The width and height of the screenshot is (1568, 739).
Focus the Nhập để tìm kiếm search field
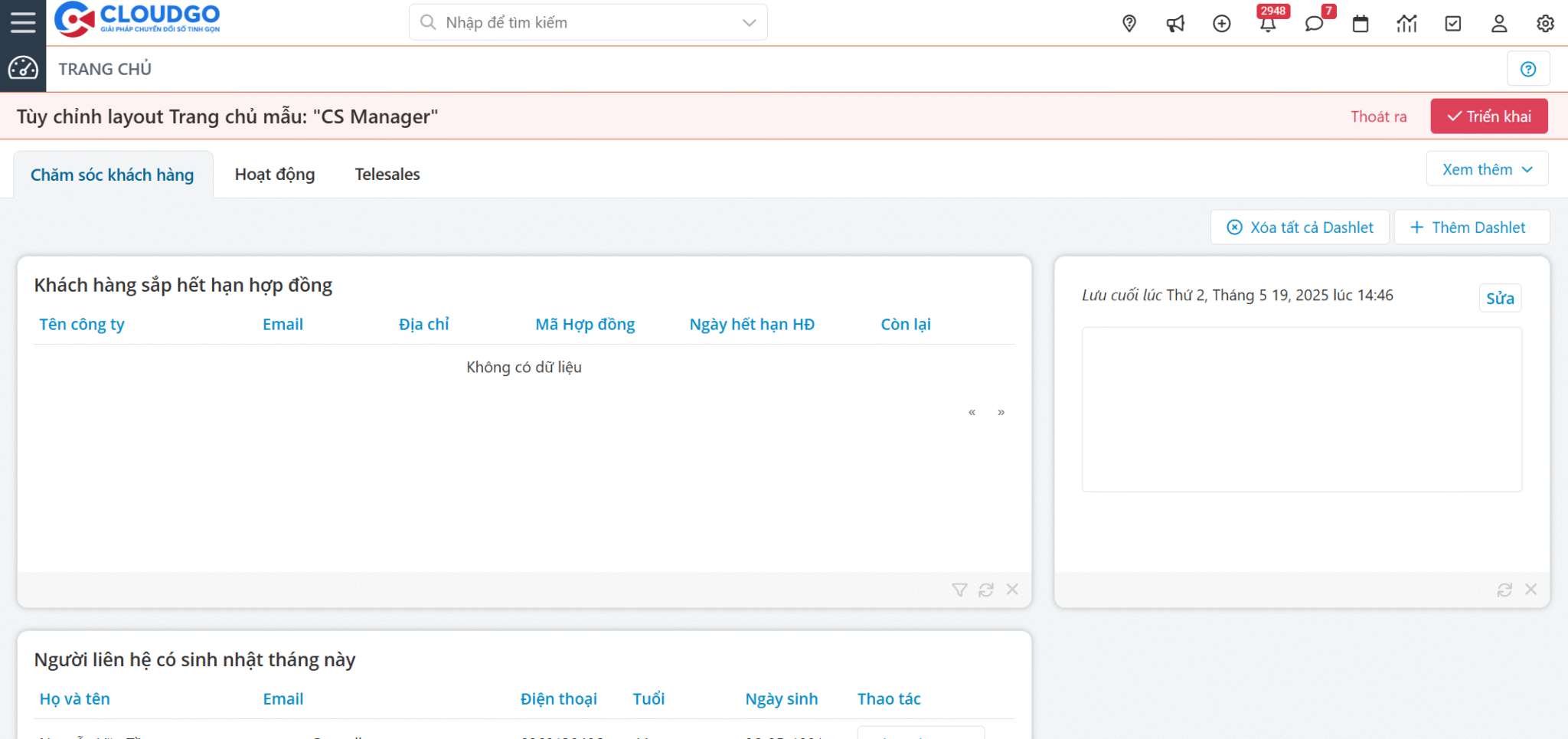588,23
